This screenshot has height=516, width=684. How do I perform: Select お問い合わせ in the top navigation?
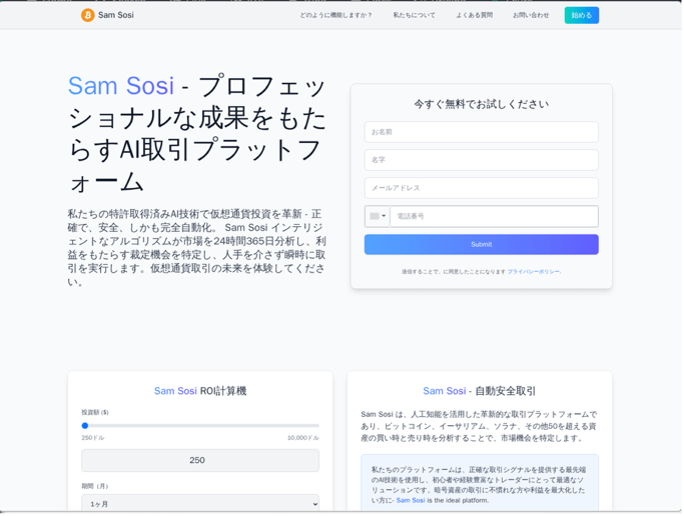(531, 15)
